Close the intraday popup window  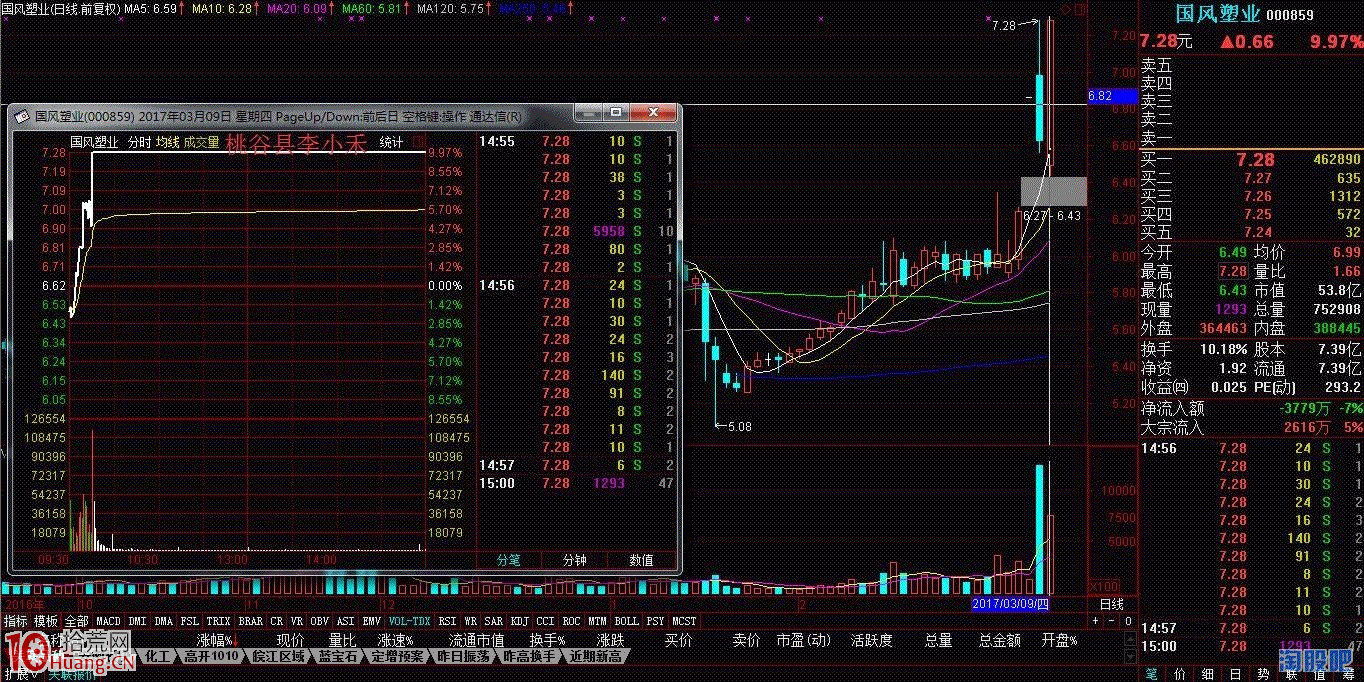pos(653,112)
